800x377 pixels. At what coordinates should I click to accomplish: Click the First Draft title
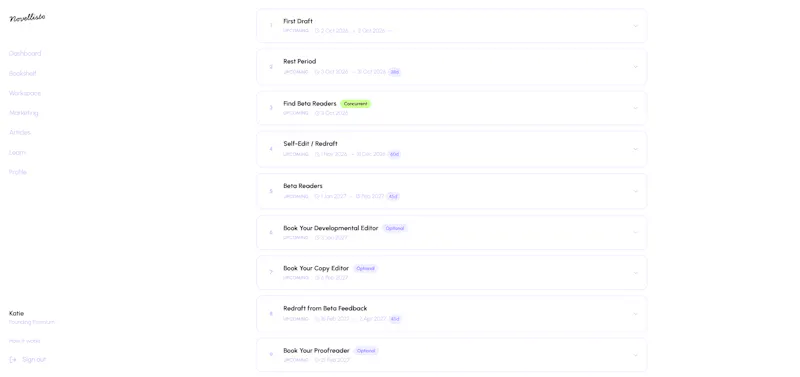pos(298,21)
